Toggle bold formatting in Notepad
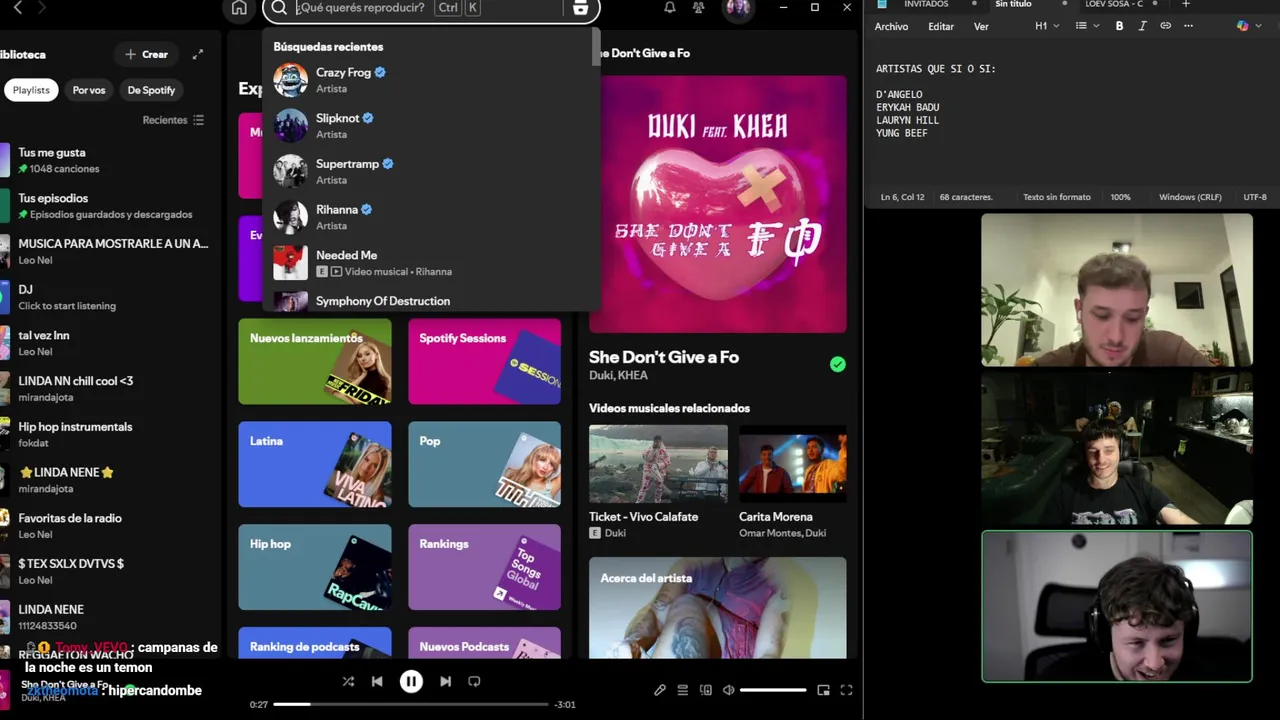This screenshot has width=1280, height=720. 1119,26
